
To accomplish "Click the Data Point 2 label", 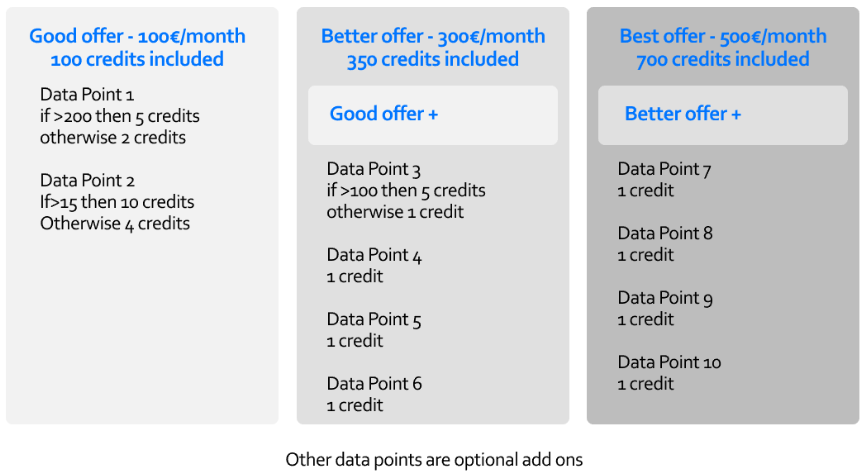I will click(x=87, y=181).
